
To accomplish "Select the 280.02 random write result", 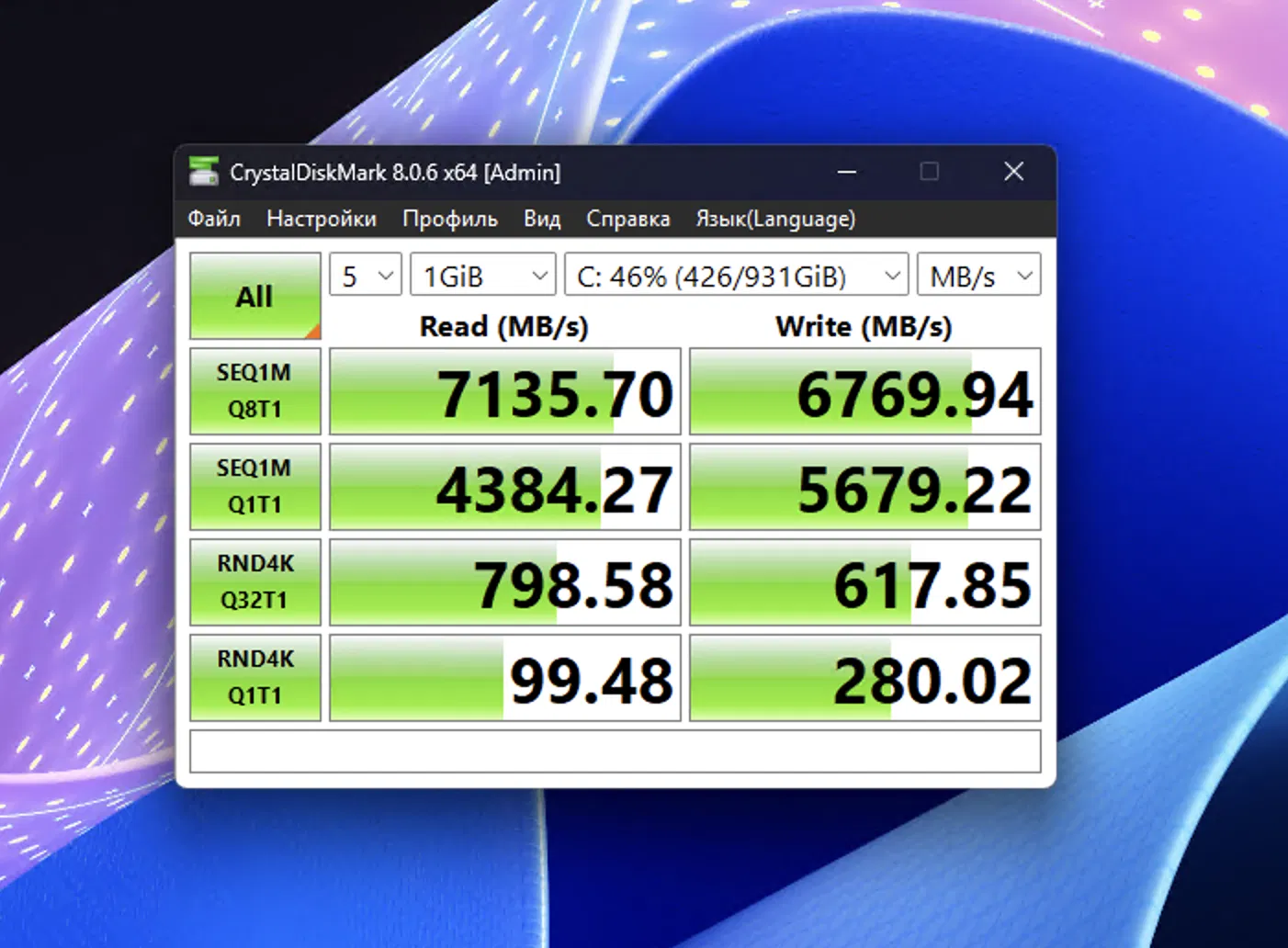I will pyautogui.click(x=865, y=678).
